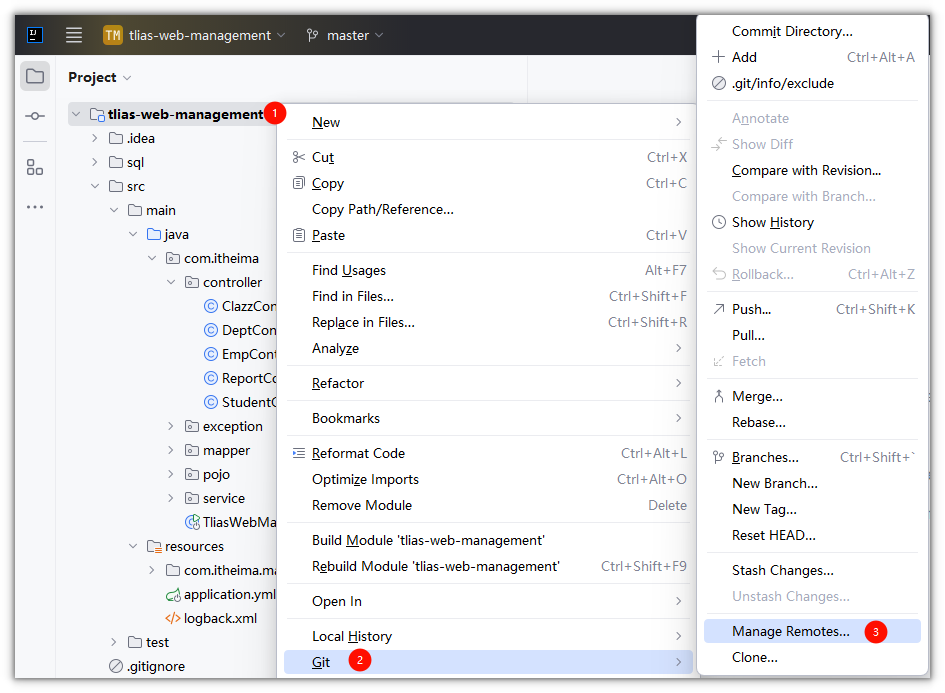
Task: Choose Pull from Git menu
Action: coord(812,335)
